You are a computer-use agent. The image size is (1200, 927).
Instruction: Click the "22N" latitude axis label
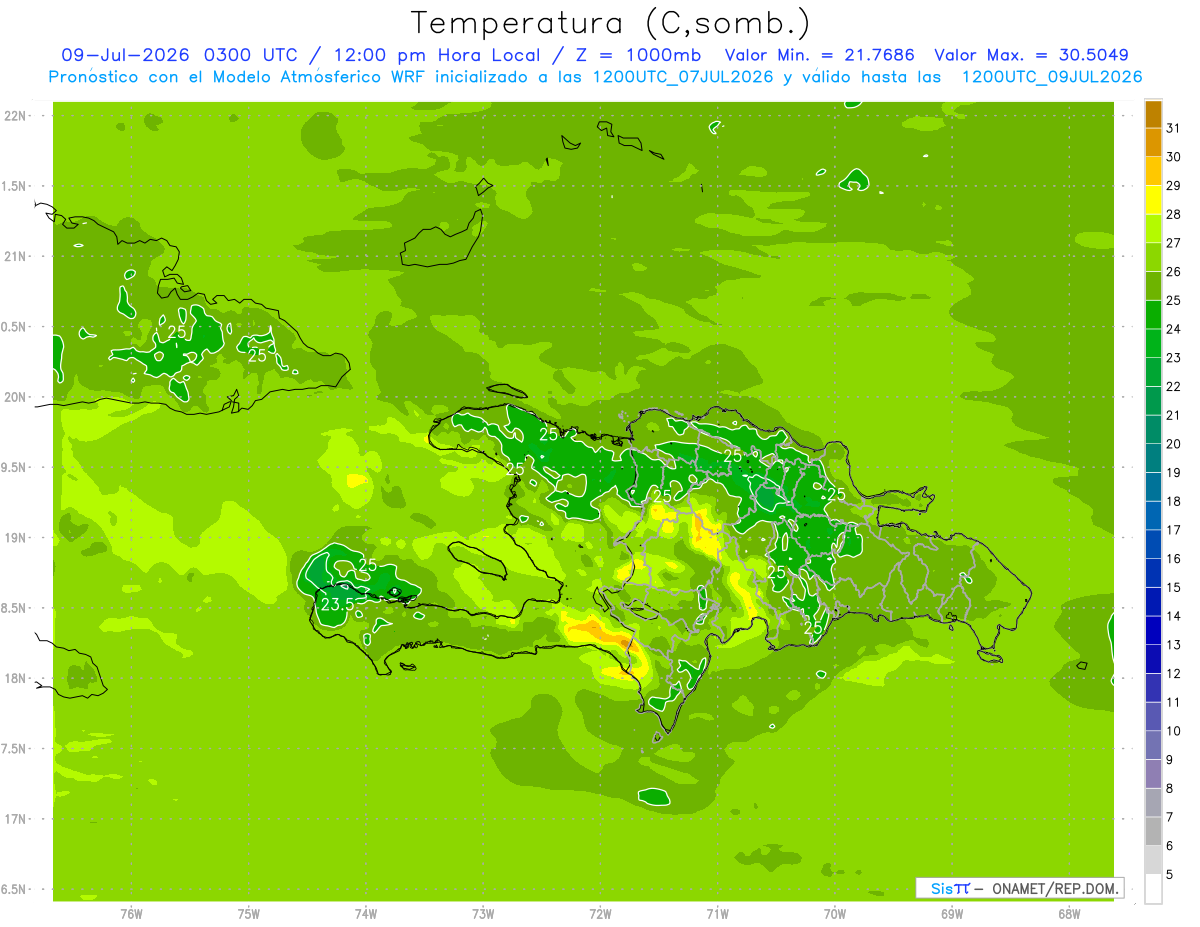(15, 116)
